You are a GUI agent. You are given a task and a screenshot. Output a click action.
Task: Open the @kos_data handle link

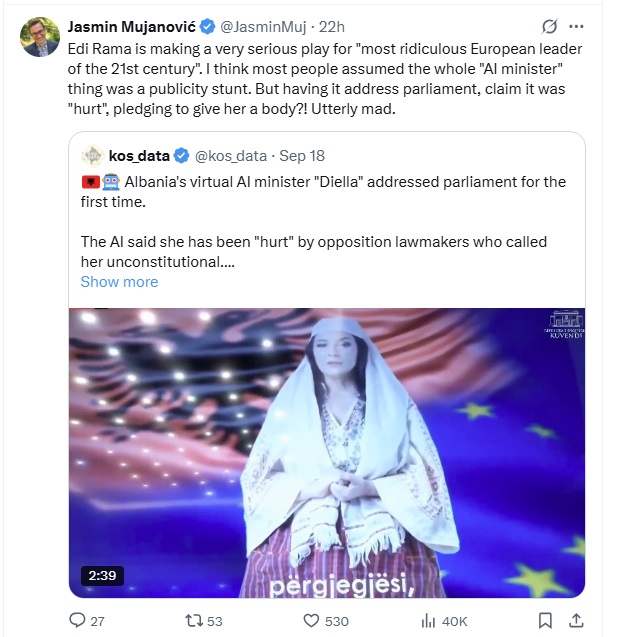pyautogui.click(x=231, y=156)
